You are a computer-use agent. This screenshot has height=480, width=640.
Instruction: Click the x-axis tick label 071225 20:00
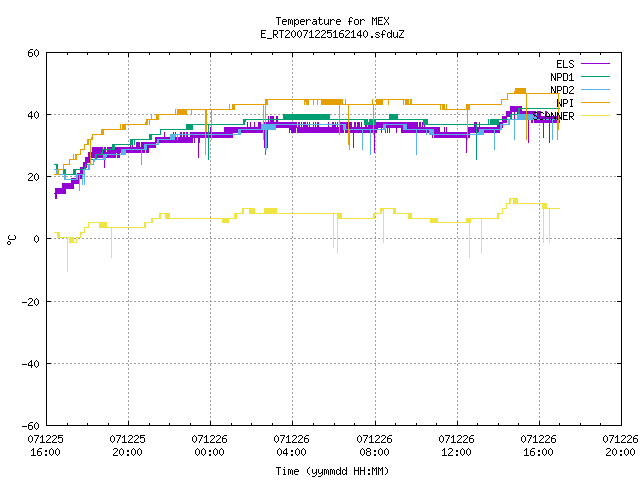click(x=127, y=446)
